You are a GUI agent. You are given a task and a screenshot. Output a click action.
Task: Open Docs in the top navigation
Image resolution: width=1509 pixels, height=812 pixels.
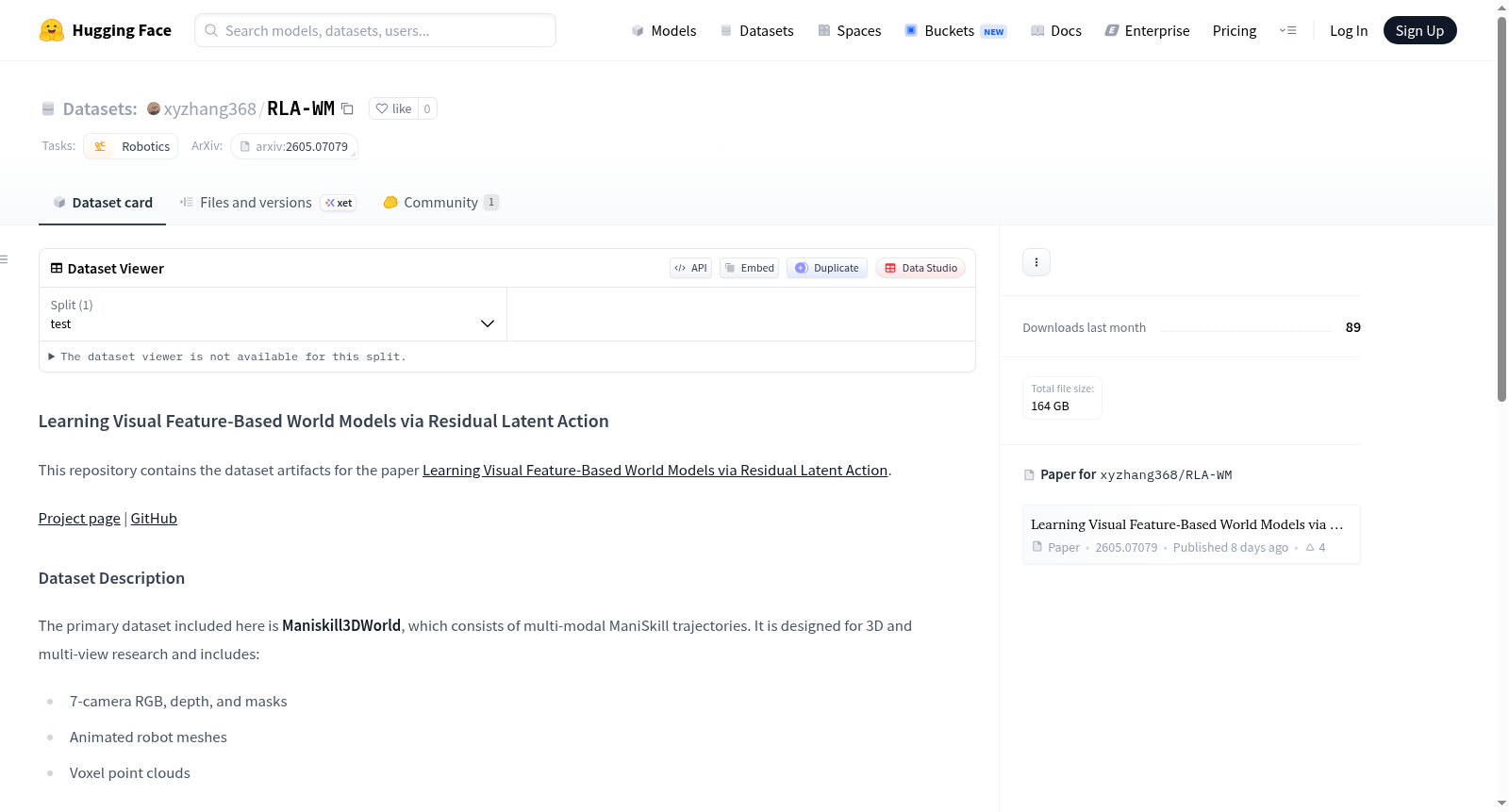[x=1056, y=30]
